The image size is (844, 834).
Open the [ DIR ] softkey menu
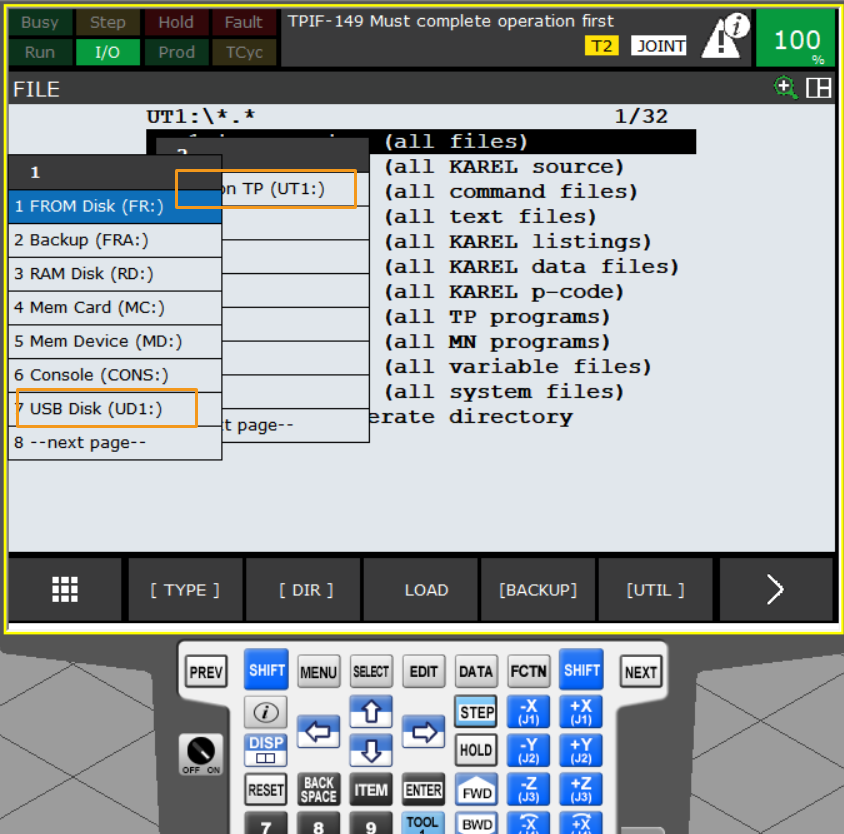pyautogui.click(x=306, y=590)
